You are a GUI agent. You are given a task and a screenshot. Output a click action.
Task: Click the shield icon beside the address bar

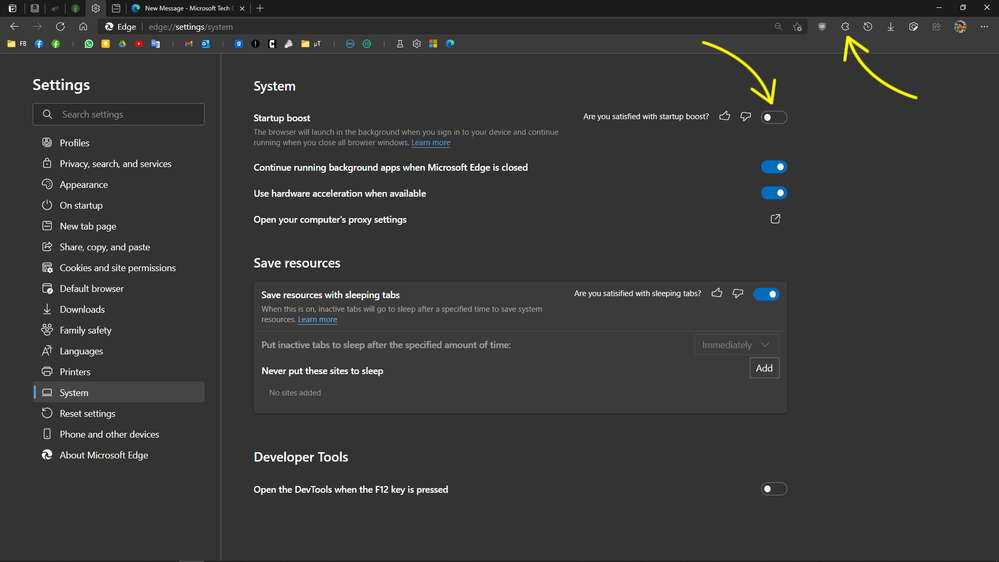tap(822, 27)
